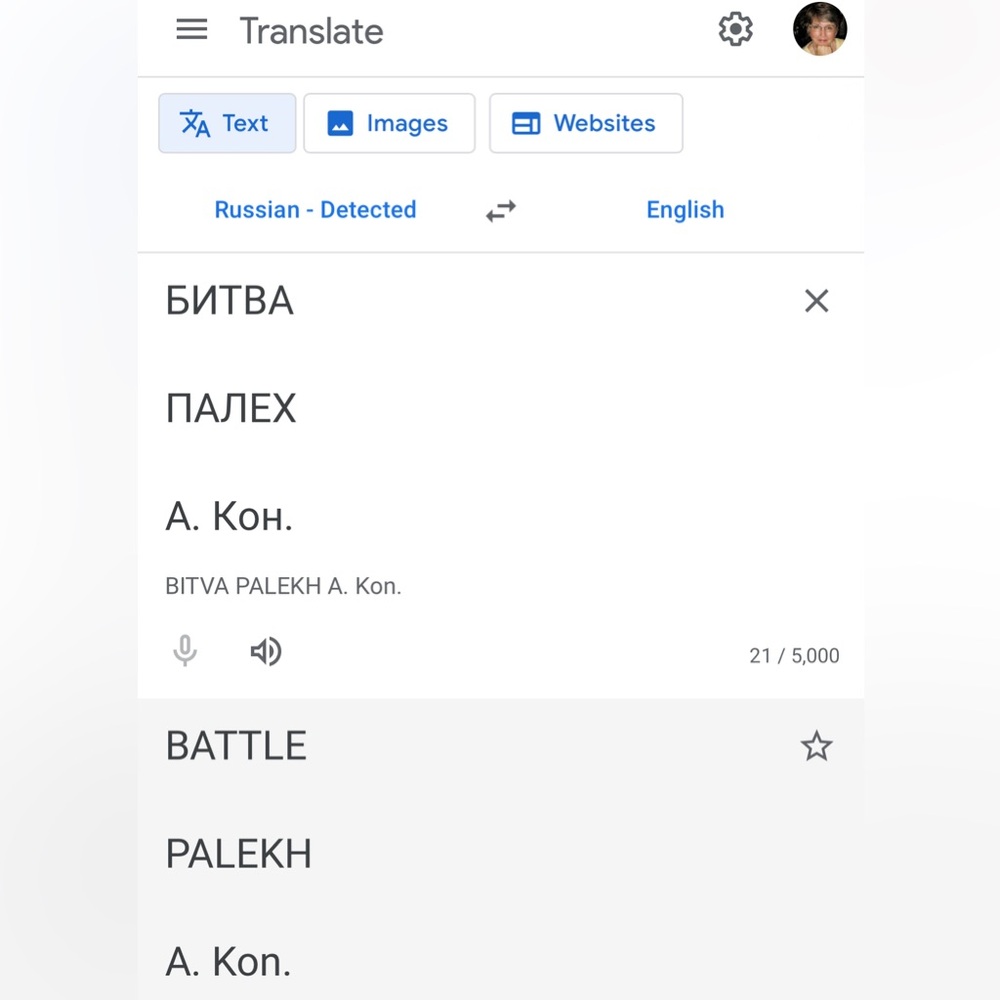Open the hamburger main menu
The image size is (1000, 1000).
click(191, 29)
